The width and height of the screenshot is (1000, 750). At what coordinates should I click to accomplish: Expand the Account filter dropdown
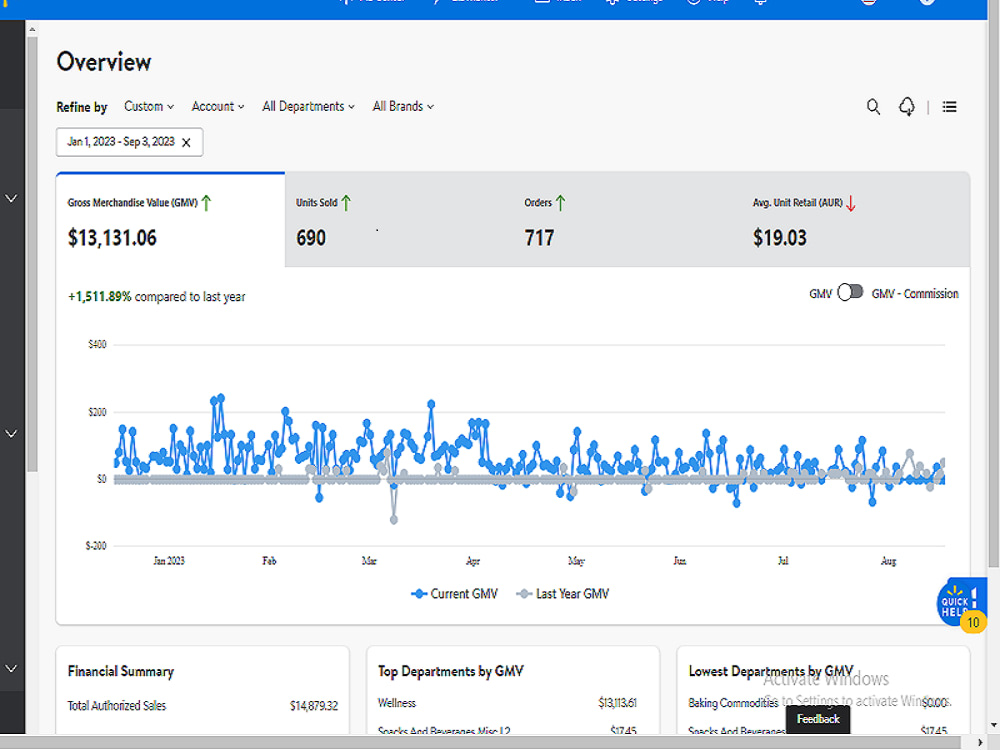coord(217,107)
